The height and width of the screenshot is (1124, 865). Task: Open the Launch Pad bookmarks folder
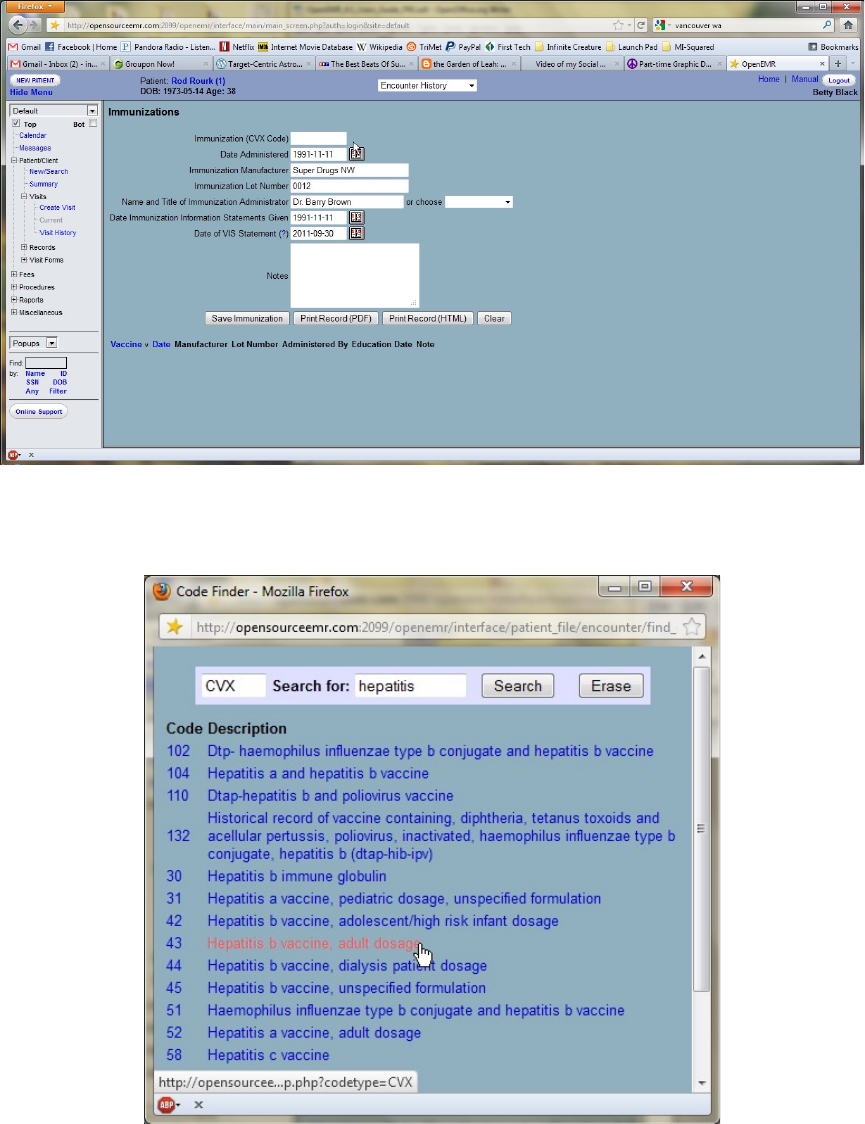tap(631, 47)
